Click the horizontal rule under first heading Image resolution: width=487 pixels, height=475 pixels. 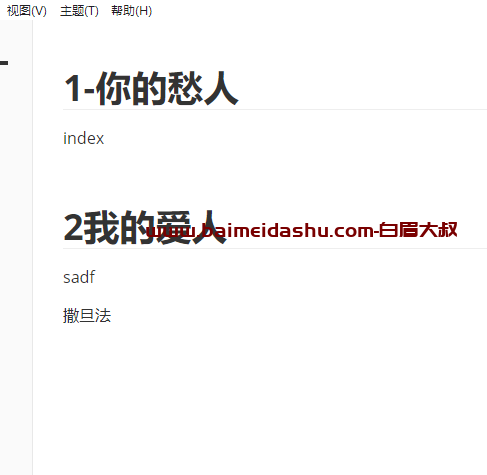[x=275, y=109]
